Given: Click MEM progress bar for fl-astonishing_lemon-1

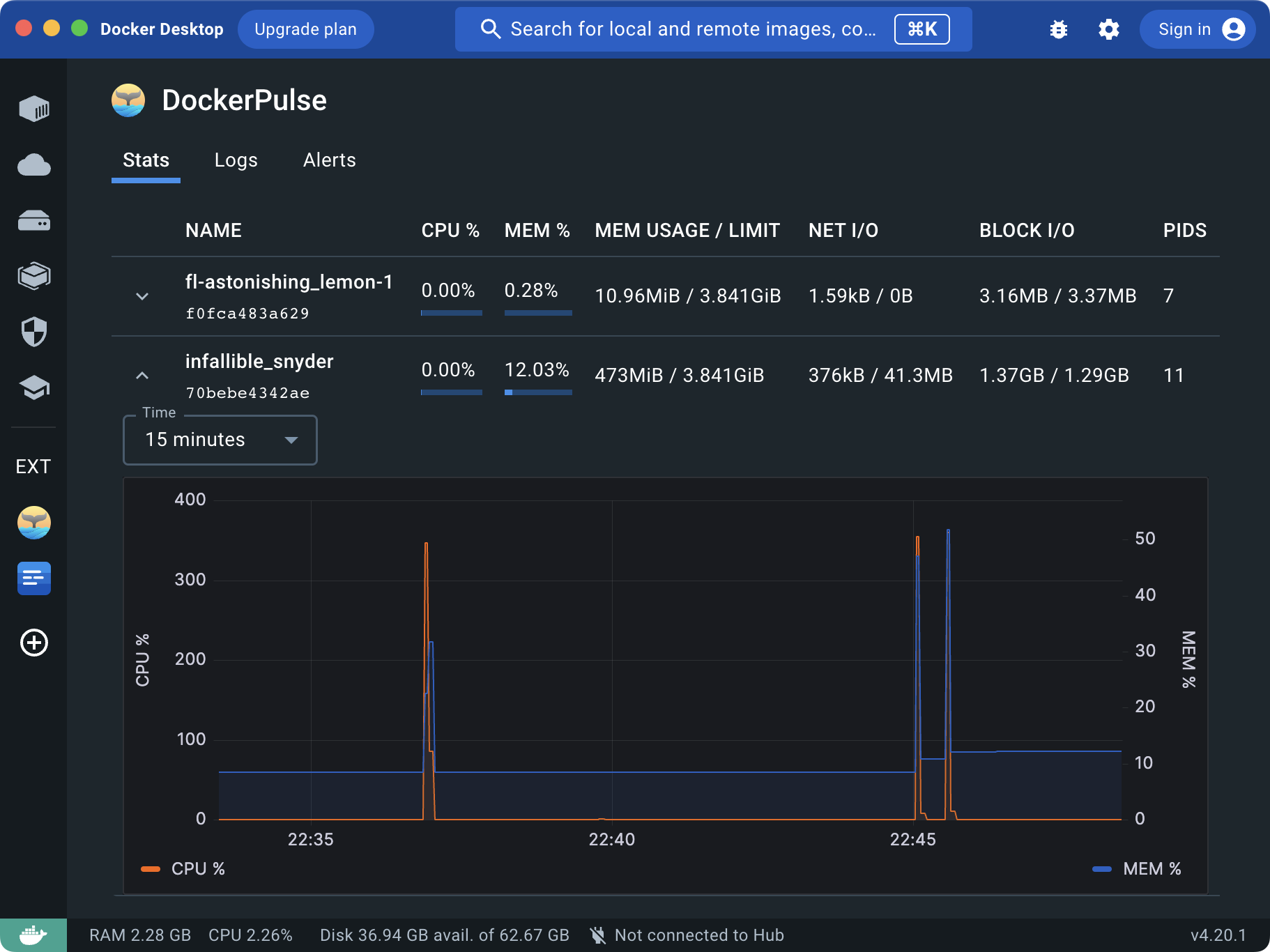Looking at the screenshot, I should [538, 313].
